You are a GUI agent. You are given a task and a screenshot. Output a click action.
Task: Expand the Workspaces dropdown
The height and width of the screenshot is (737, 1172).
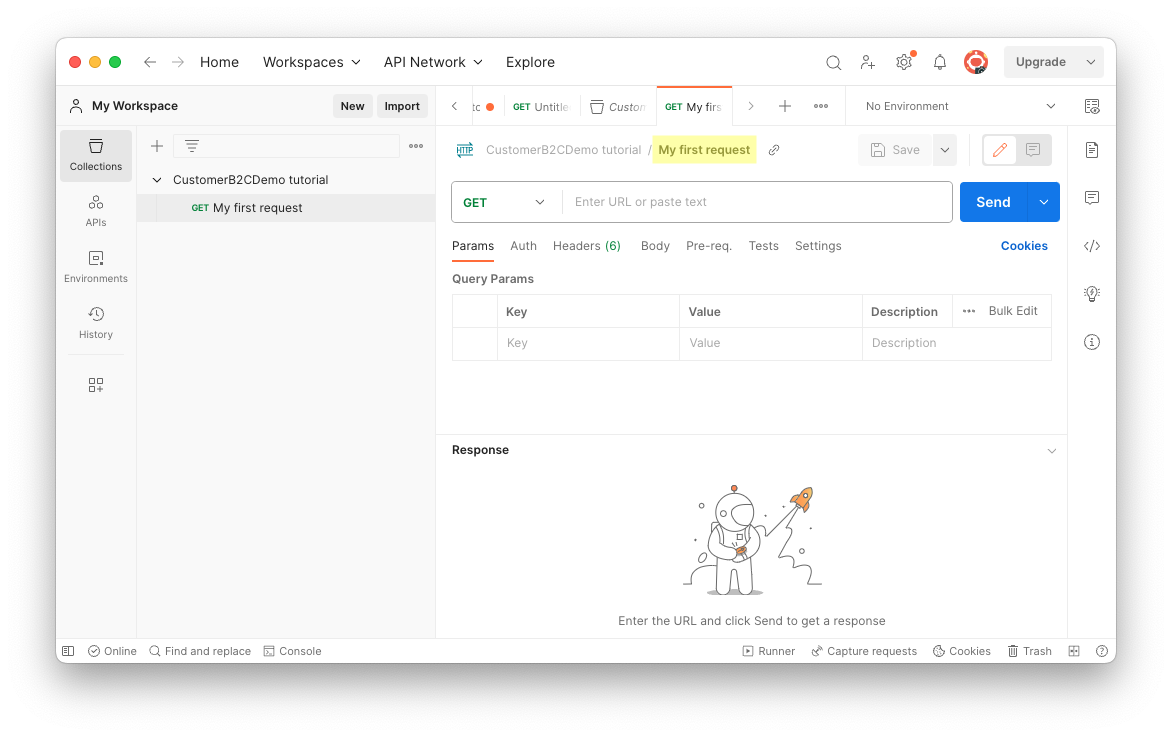click(x=312, y=62)
